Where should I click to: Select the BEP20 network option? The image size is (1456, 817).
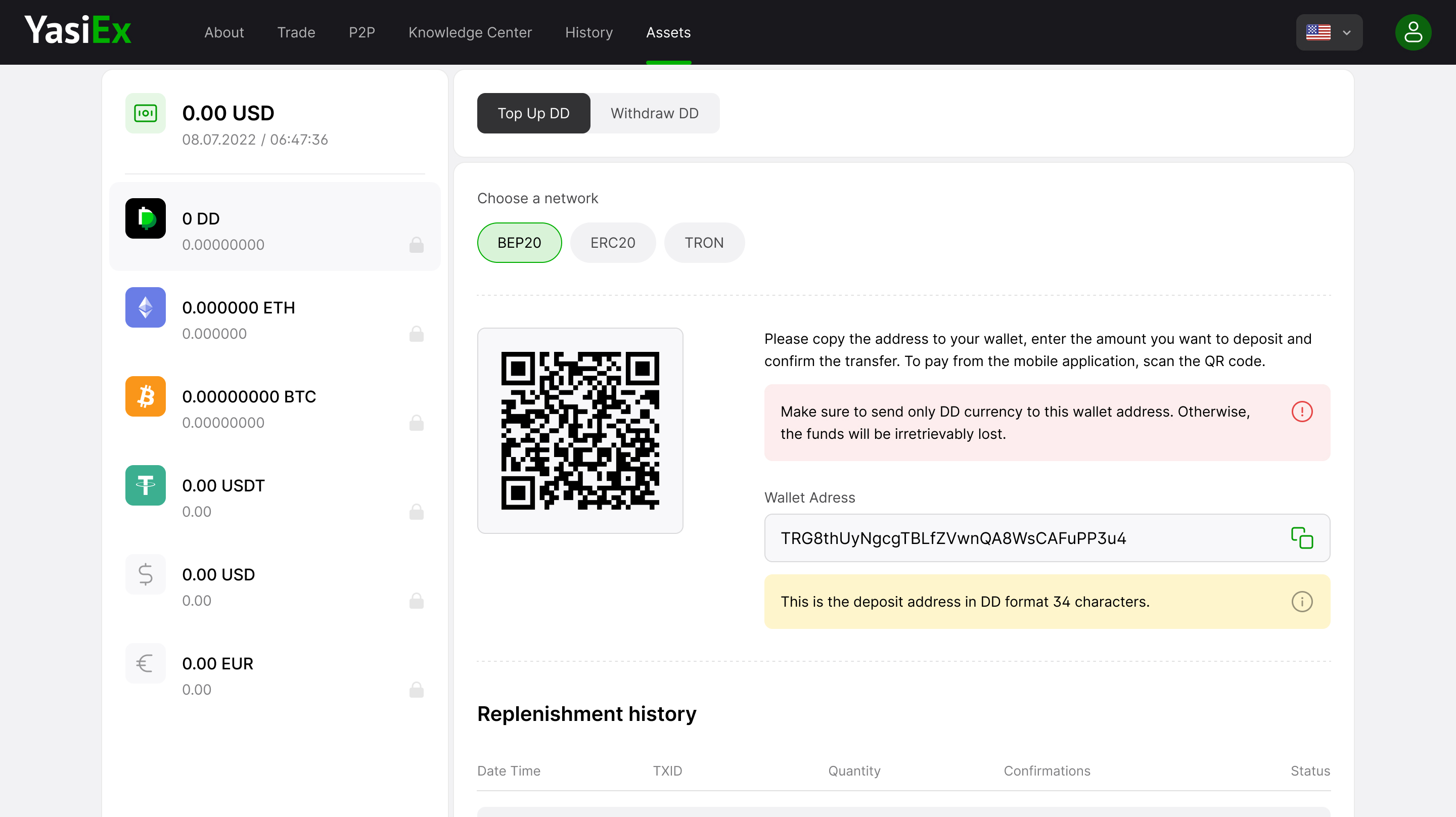tap(519, 243)
